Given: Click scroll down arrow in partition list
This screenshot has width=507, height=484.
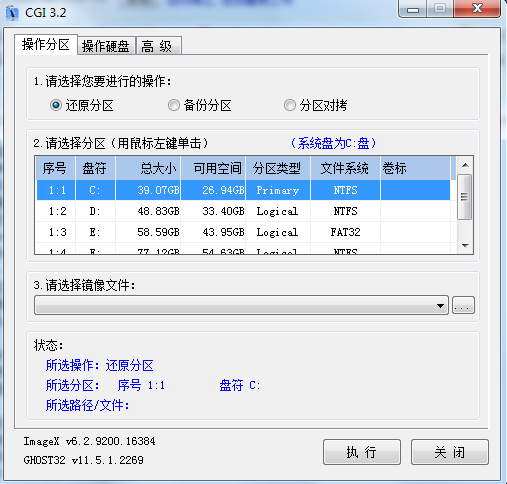Looking at the screenshot, I should [465, 246].
